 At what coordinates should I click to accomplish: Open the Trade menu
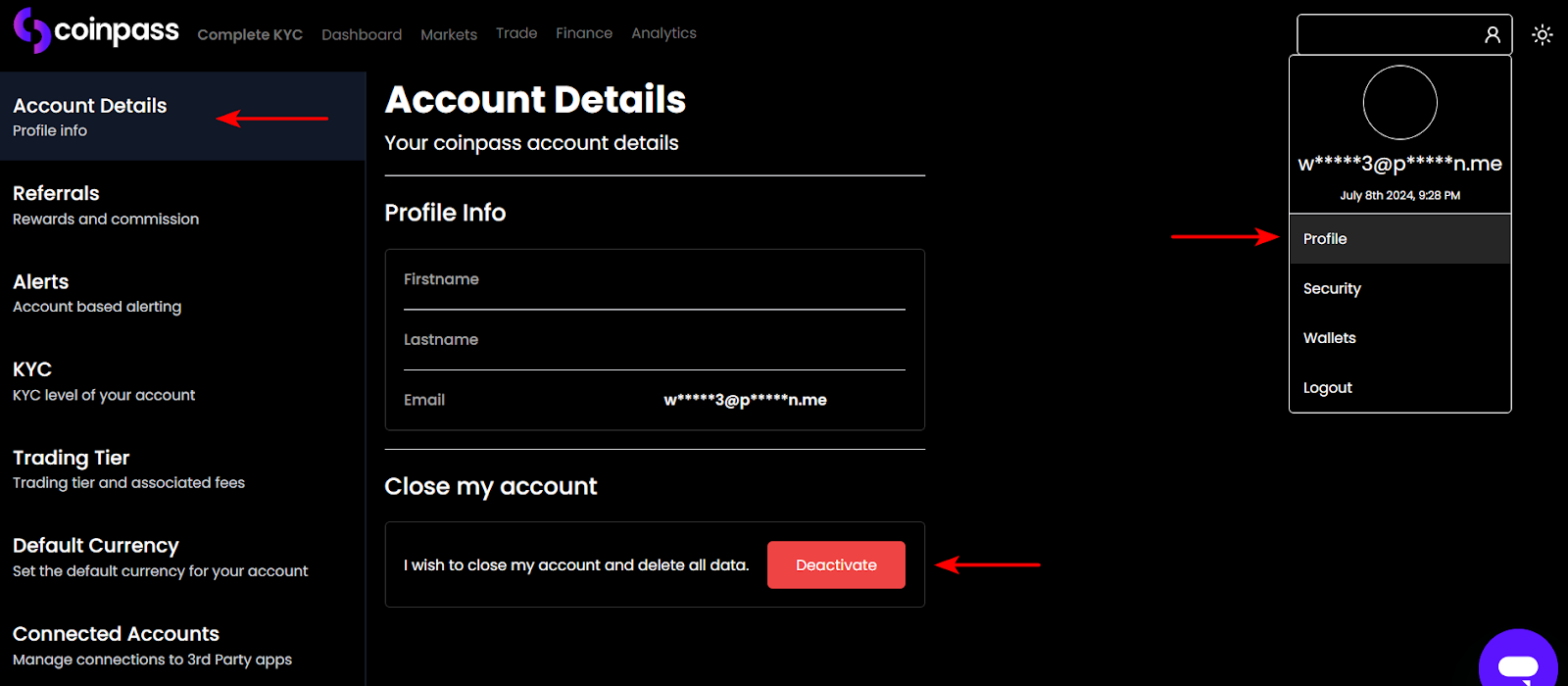point(516,33)
